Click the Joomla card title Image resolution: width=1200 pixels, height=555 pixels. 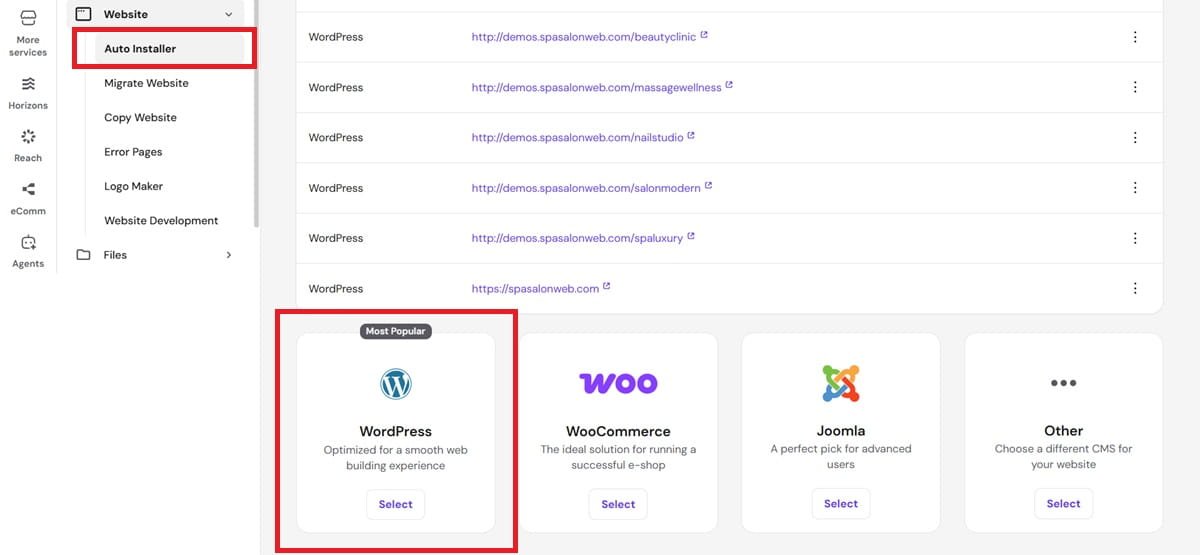tap(841, 431)
